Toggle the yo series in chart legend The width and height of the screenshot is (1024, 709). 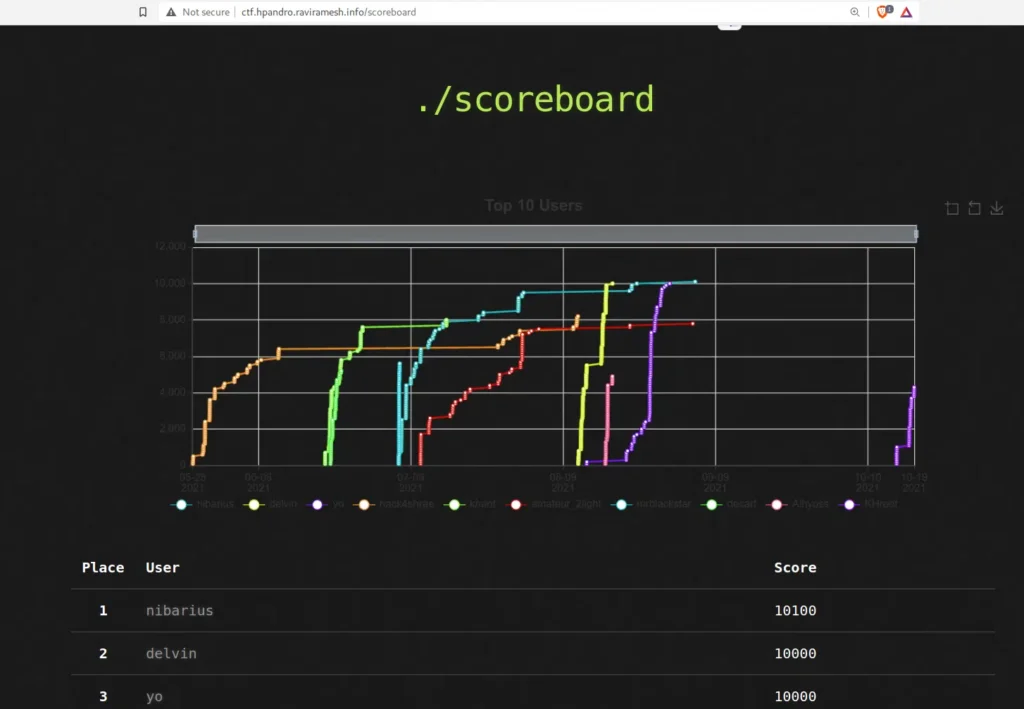(x=325, y=504)
